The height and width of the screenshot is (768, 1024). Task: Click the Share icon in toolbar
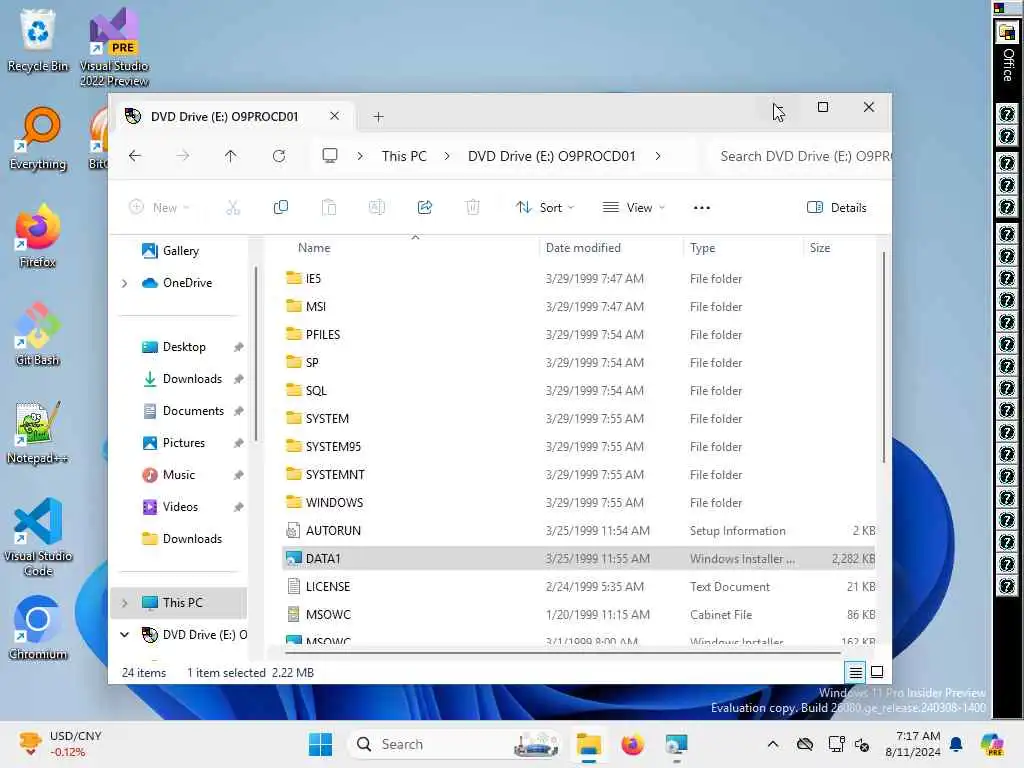tap(424, 208)
